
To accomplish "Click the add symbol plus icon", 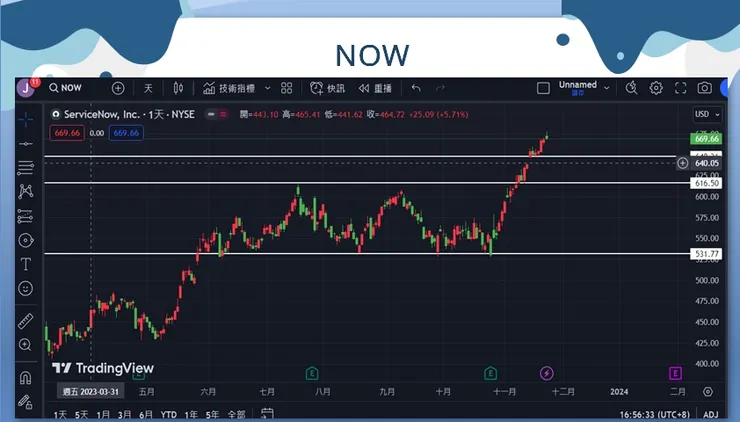I will pos(118,88).
